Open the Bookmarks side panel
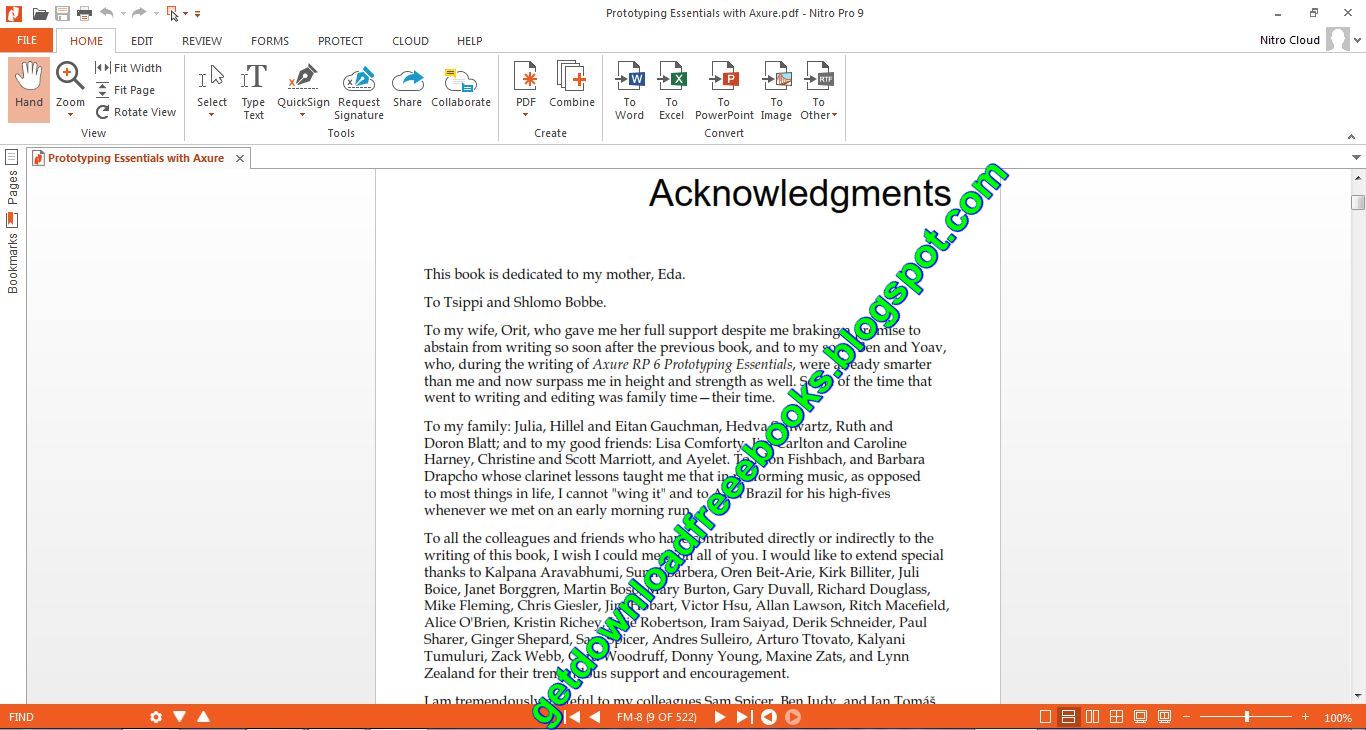Image resolution: width=1366 pixels, height=730 pixels. click(x=13, y=253)
